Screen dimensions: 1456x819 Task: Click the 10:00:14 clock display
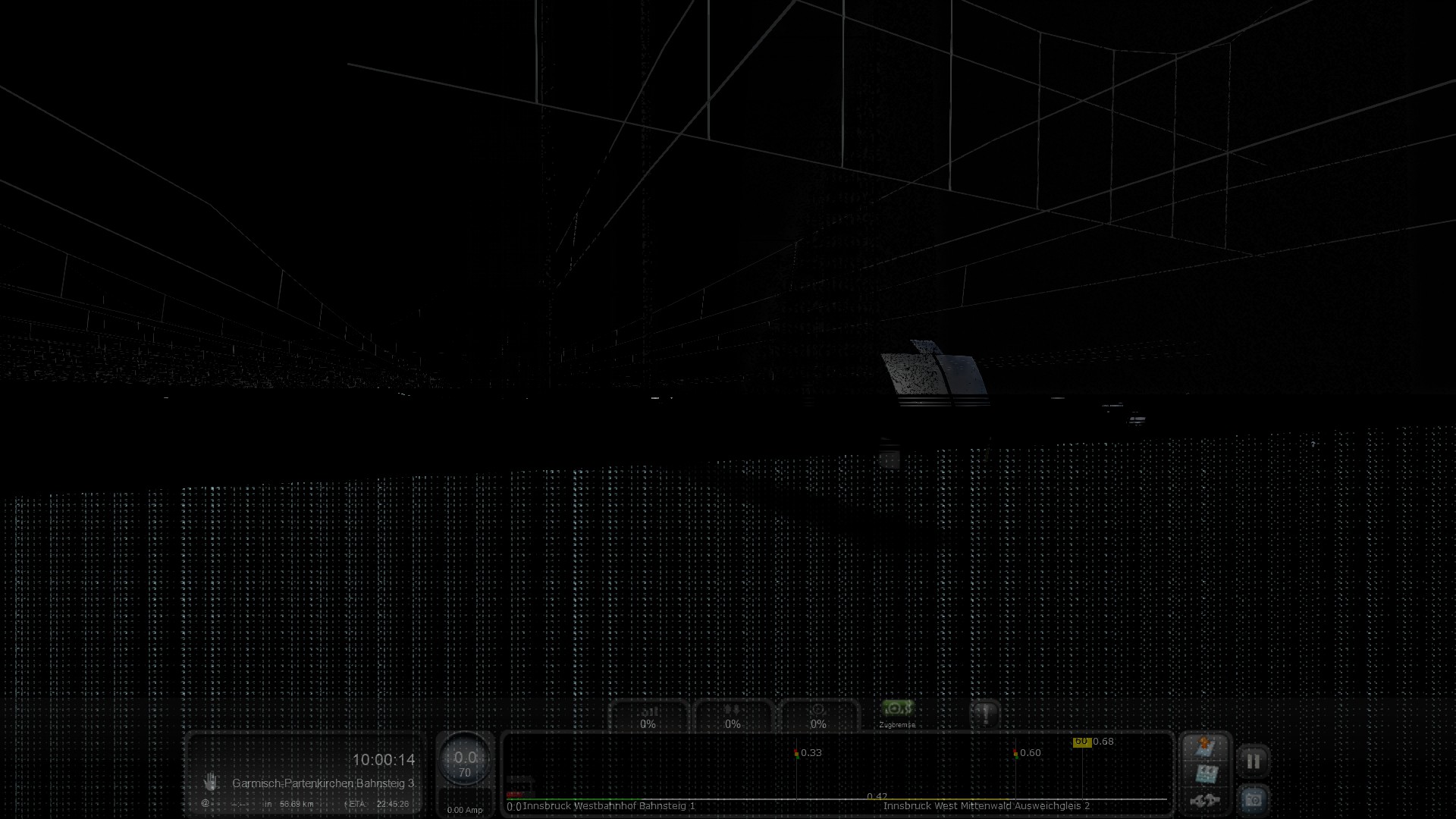(x=383, y=759)
